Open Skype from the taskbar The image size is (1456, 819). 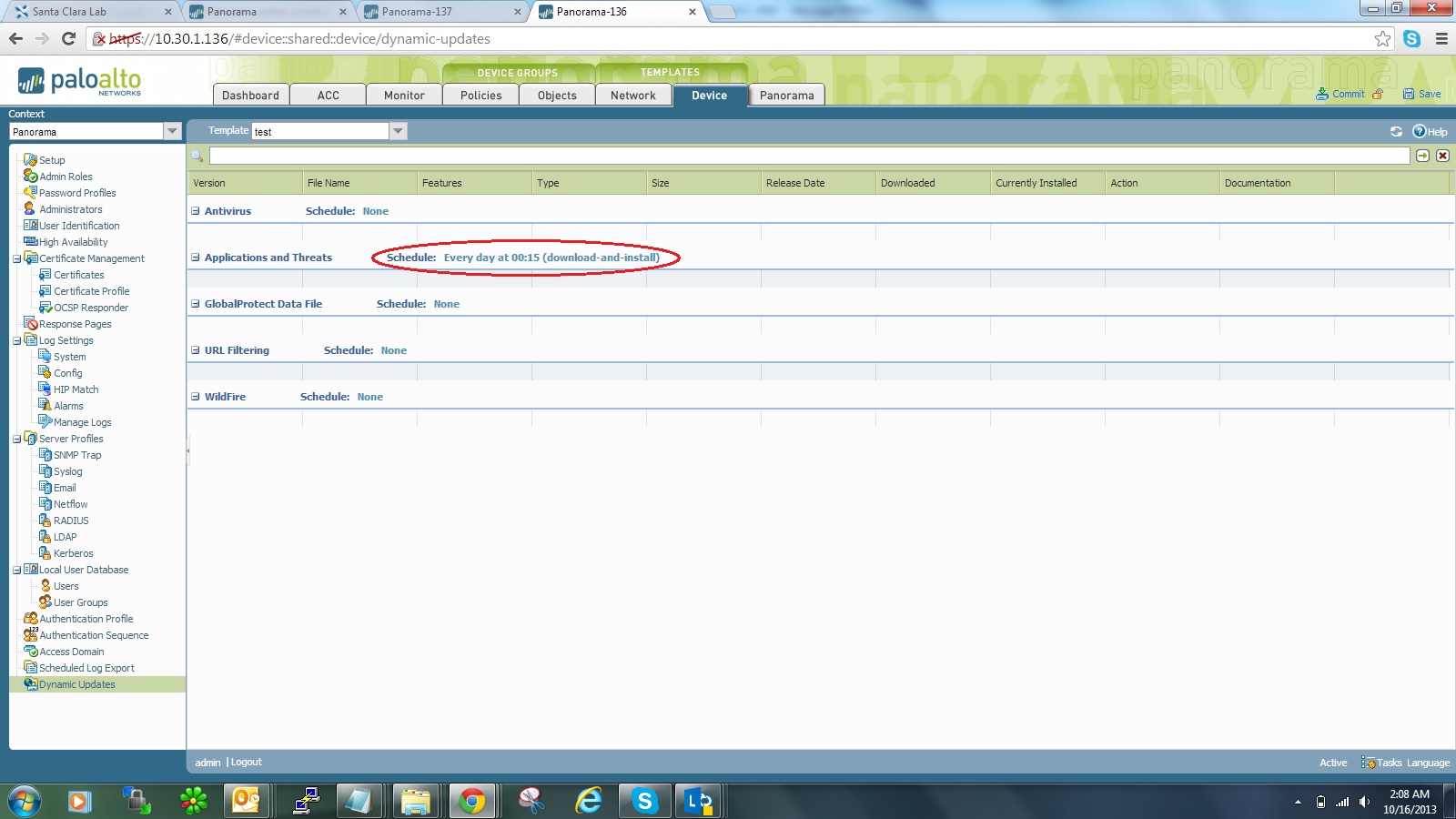pyautogui.click(x=645, y=801)
